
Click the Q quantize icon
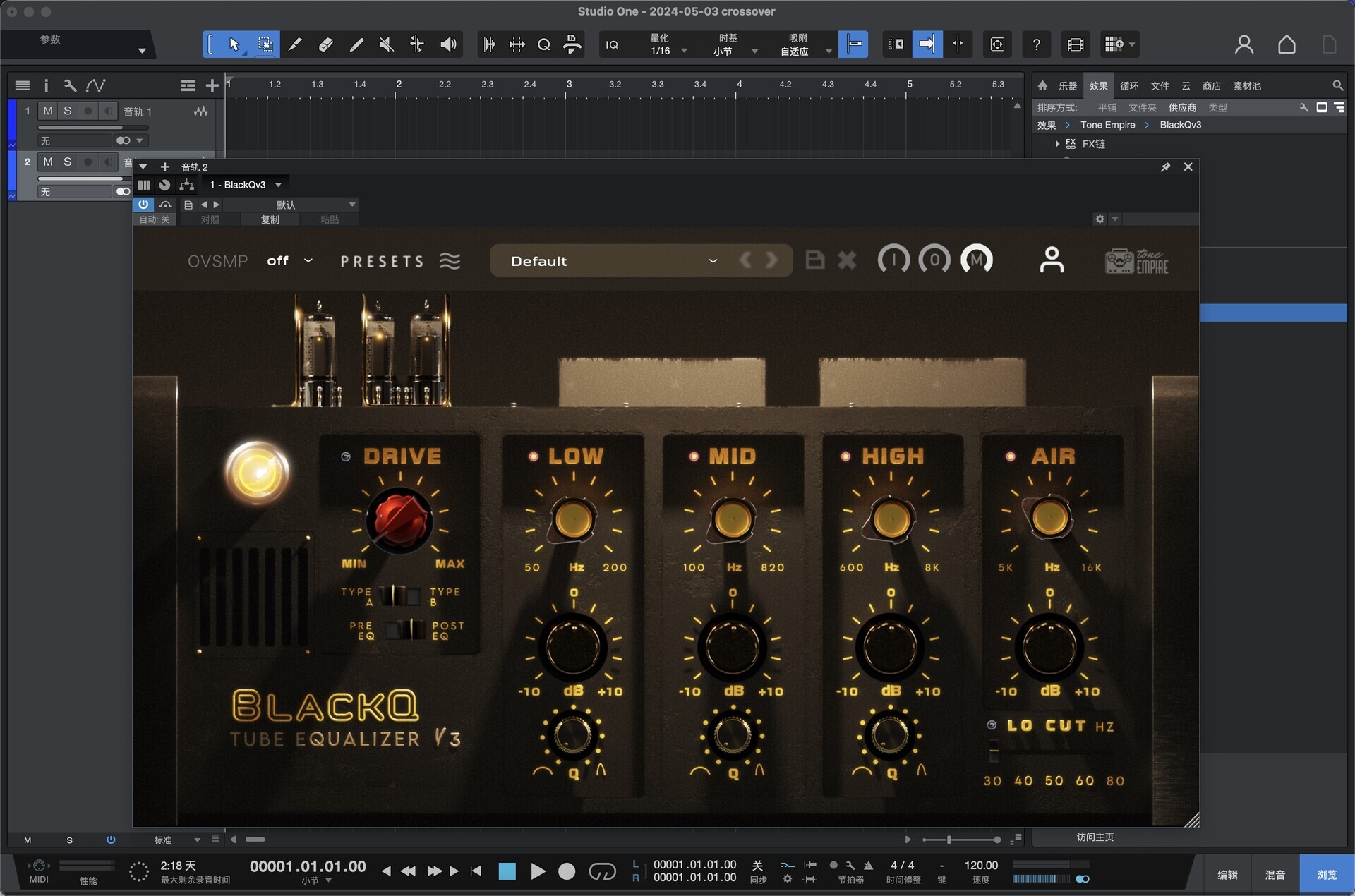coord(543,44)
